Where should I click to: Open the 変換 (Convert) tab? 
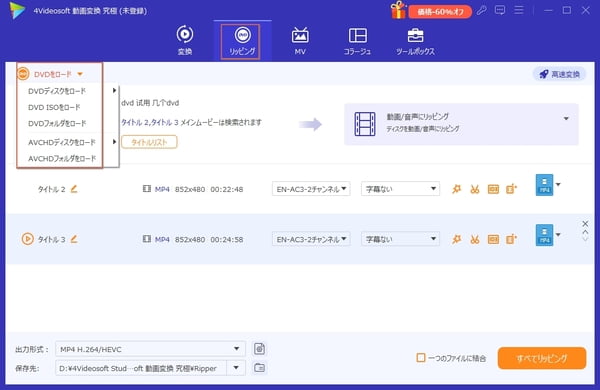point(185,40)
